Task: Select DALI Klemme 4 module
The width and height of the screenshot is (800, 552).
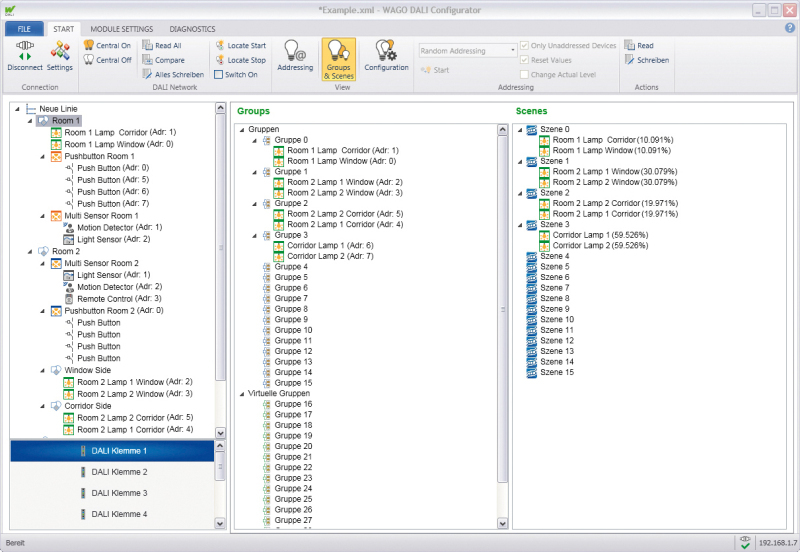Action: point(112,514)
